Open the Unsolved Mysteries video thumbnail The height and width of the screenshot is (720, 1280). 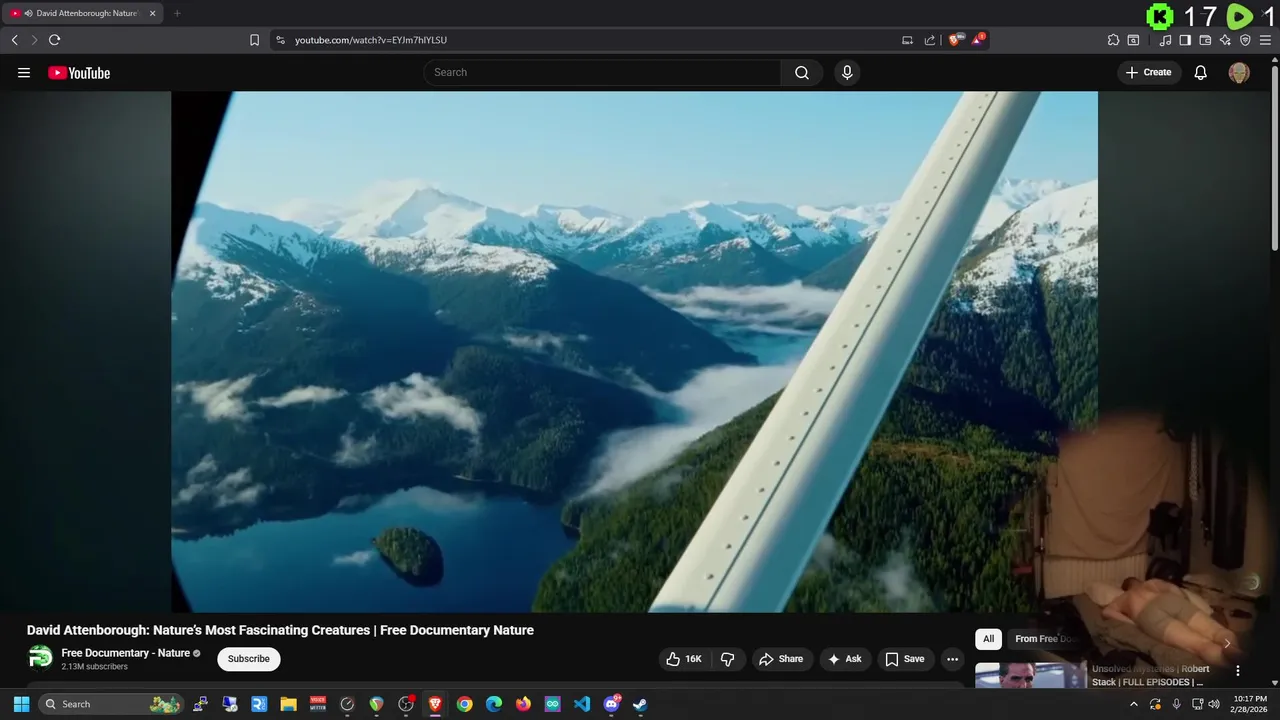[x=1030, y=676]
